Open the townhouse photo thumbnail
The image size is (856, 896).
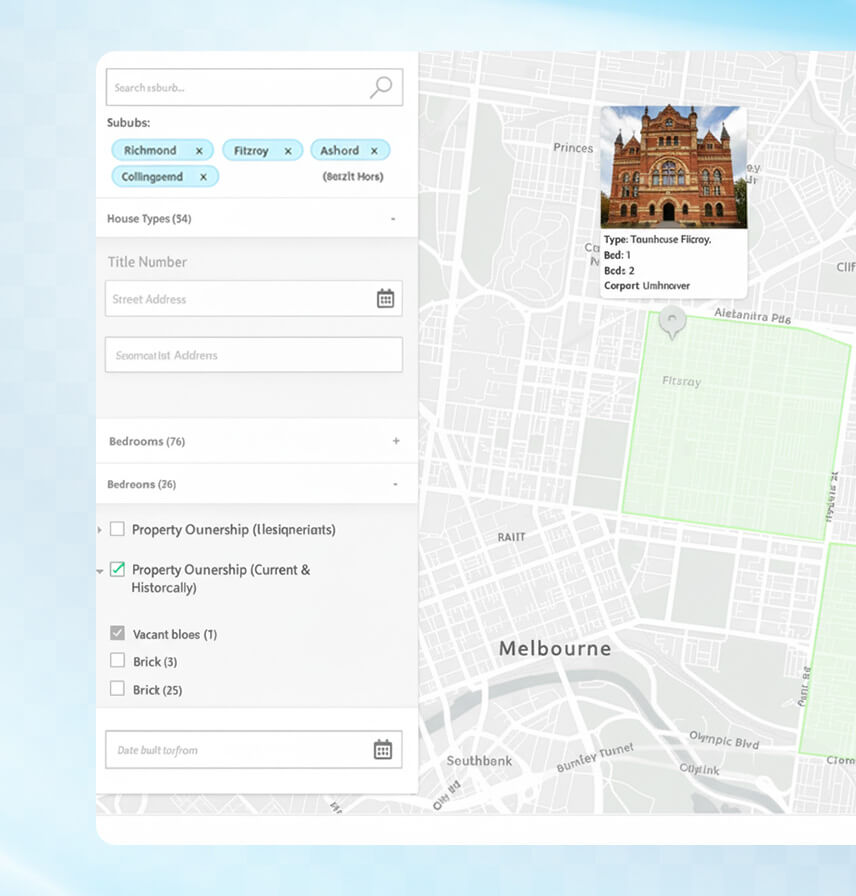pyautogui.click(x=673, y=166)
